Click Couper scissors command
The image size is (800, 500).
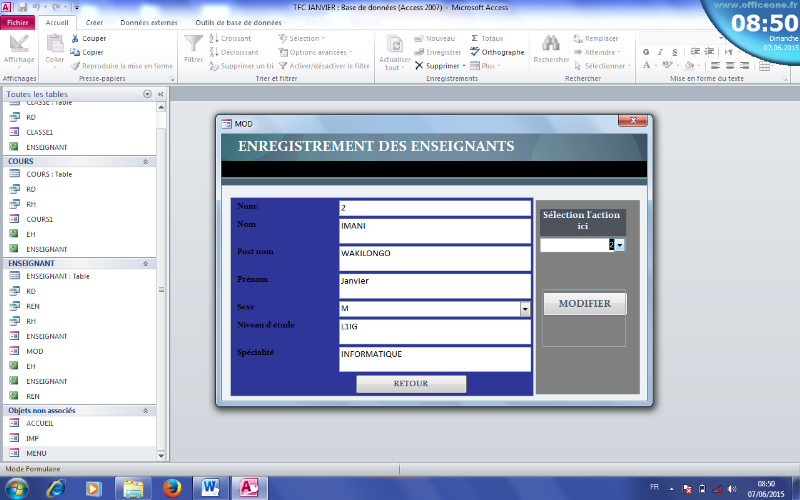click(89, 38)
